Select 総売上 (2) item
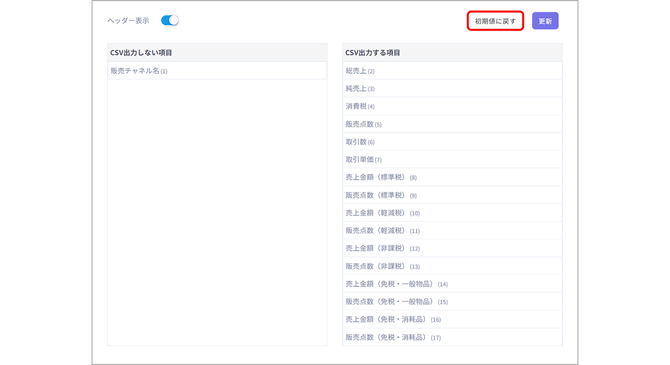Screen dimensions: 670x365 pyautogui.click(x=452, y=71)
